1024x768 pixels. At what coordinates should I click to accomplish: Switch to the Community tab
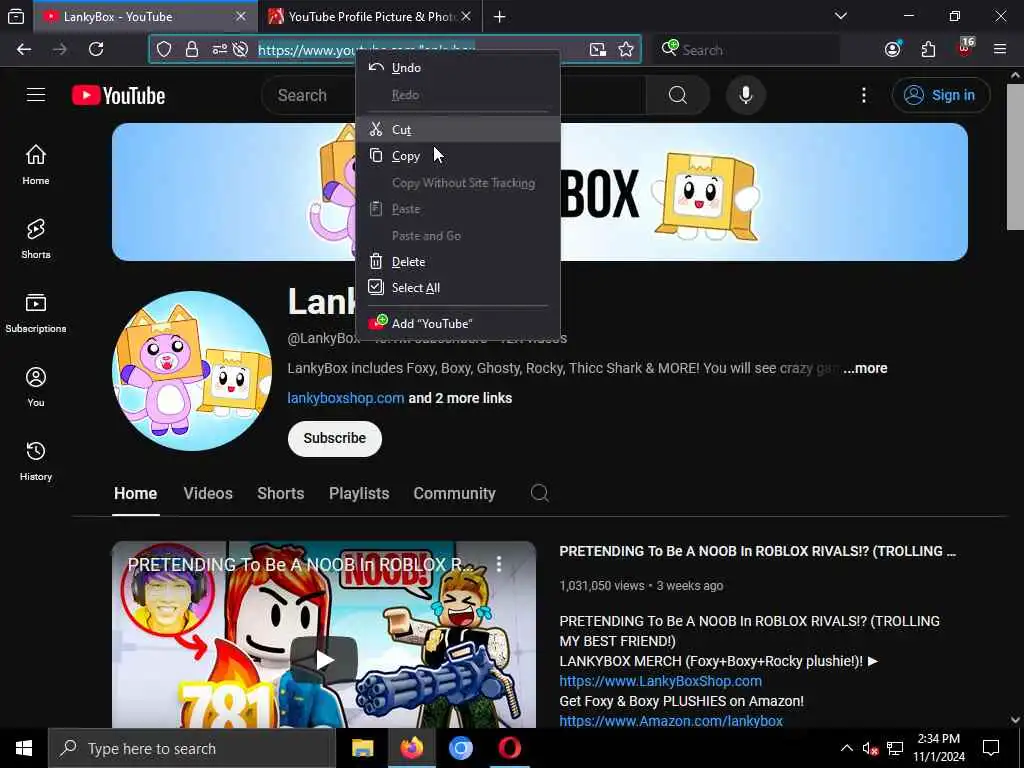click(x=454, y=494)
